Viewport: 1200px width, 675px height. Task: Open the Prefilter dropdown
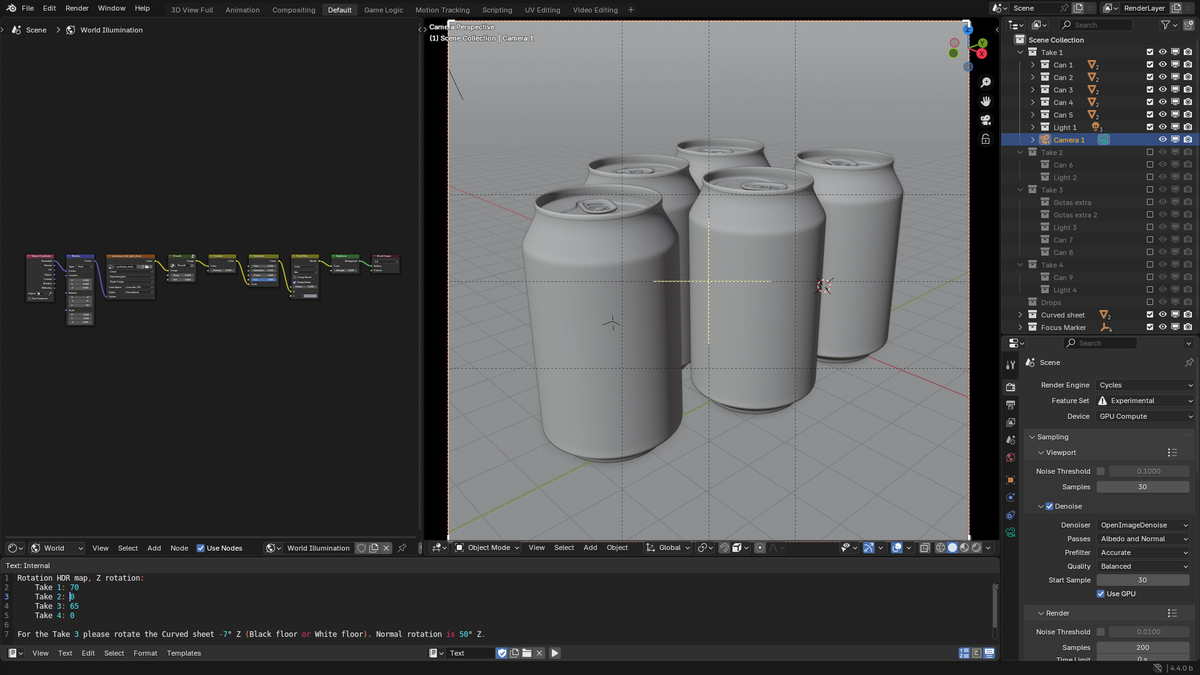click(x=1145, y=552)
